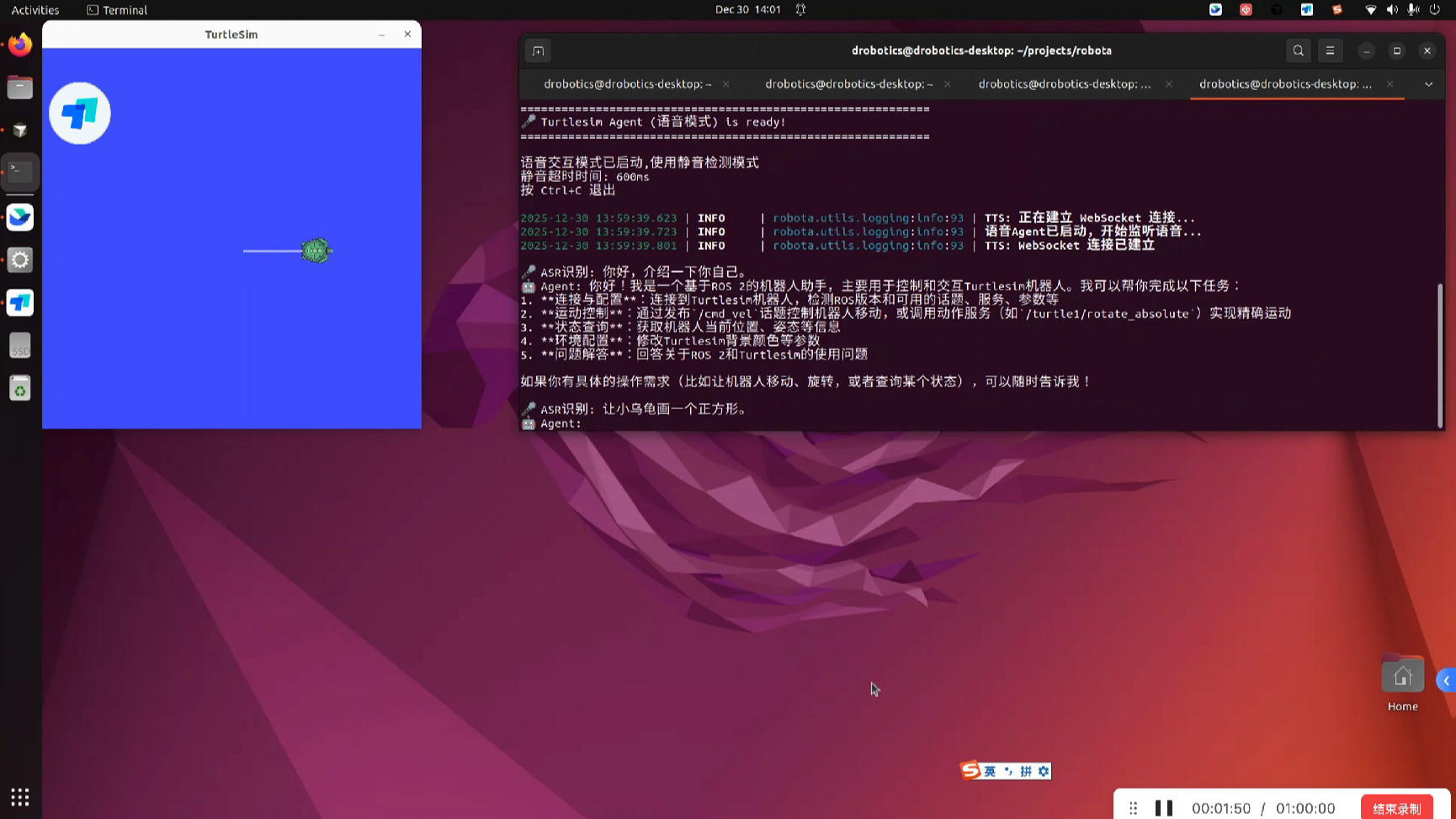Toggle Pinyin input mode on IME bar
The image size is (1456, 819).
point(1026,771)
